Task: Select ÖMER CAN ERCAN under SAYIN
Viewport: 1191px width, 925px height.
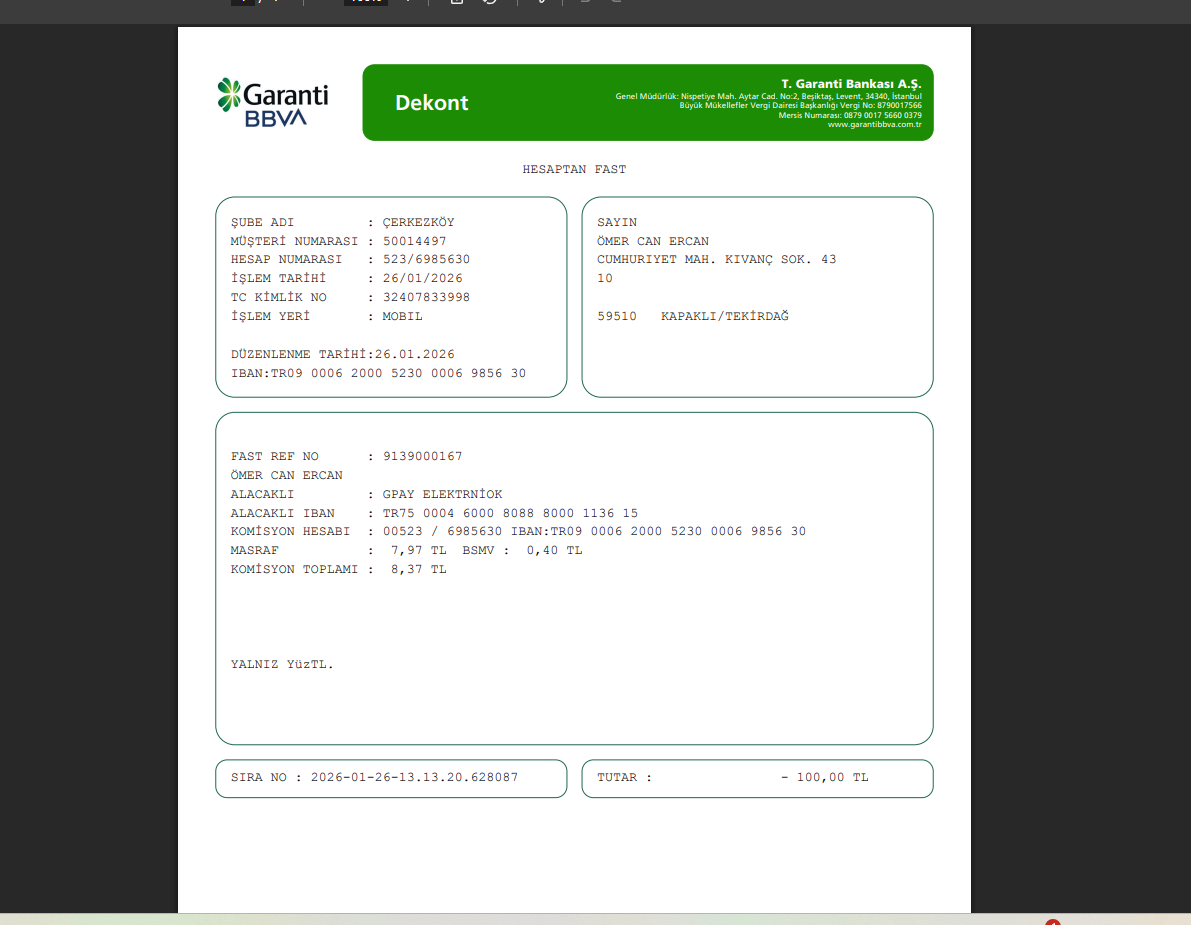Action: 652,242
